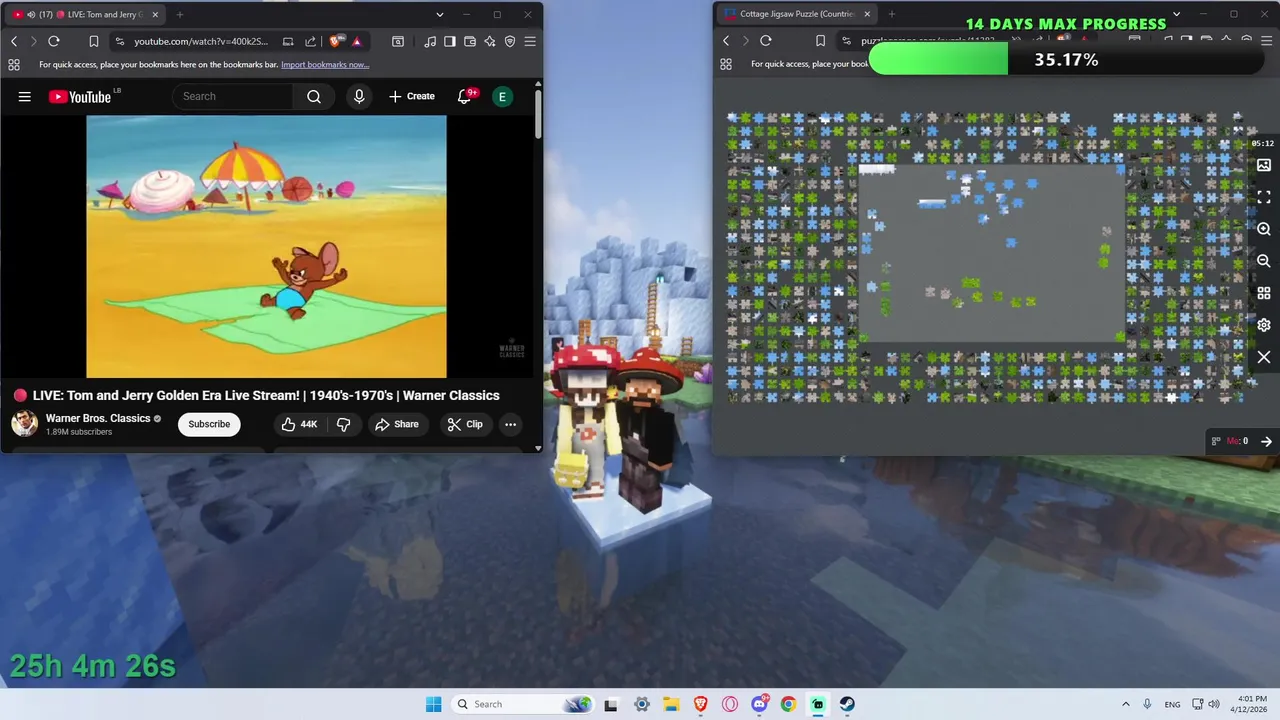Open Steam from the taskbar
The height and width of the screenshot is (720, 1280).
847,704
